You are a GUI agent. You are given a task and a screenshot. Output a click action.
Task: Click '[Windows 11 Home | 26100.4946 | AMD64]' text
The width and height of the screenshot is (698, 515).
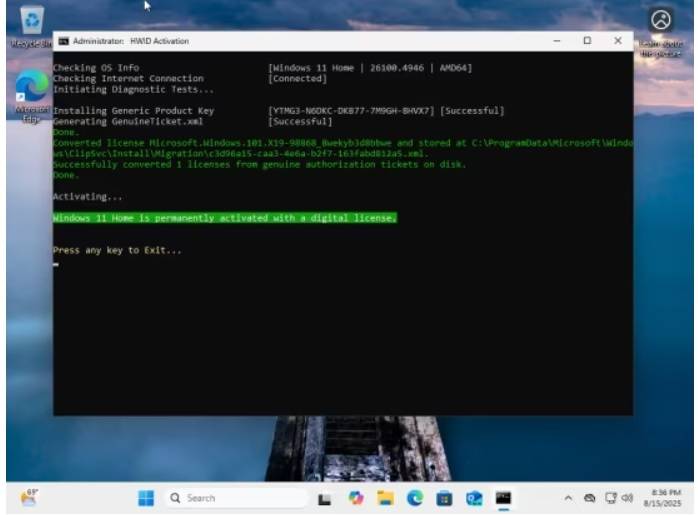click(370, 68)
